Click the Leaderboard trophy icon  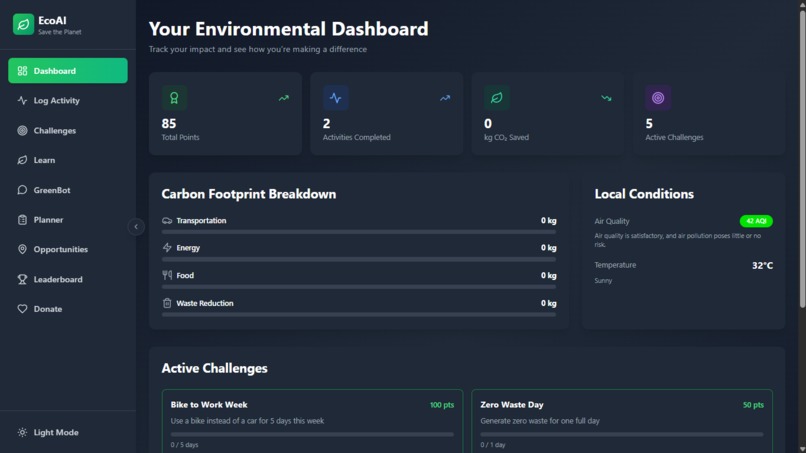22,279
